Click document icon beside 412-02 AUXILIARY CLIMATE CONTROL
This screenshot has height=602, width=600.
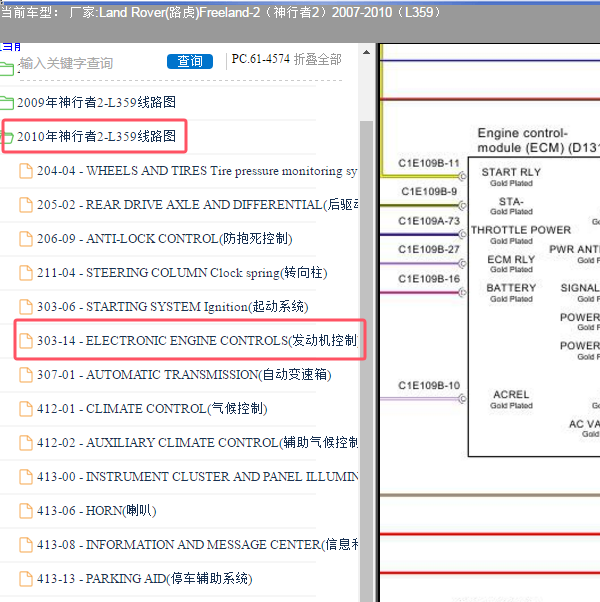pyautogui.click(x=26, y=443)
